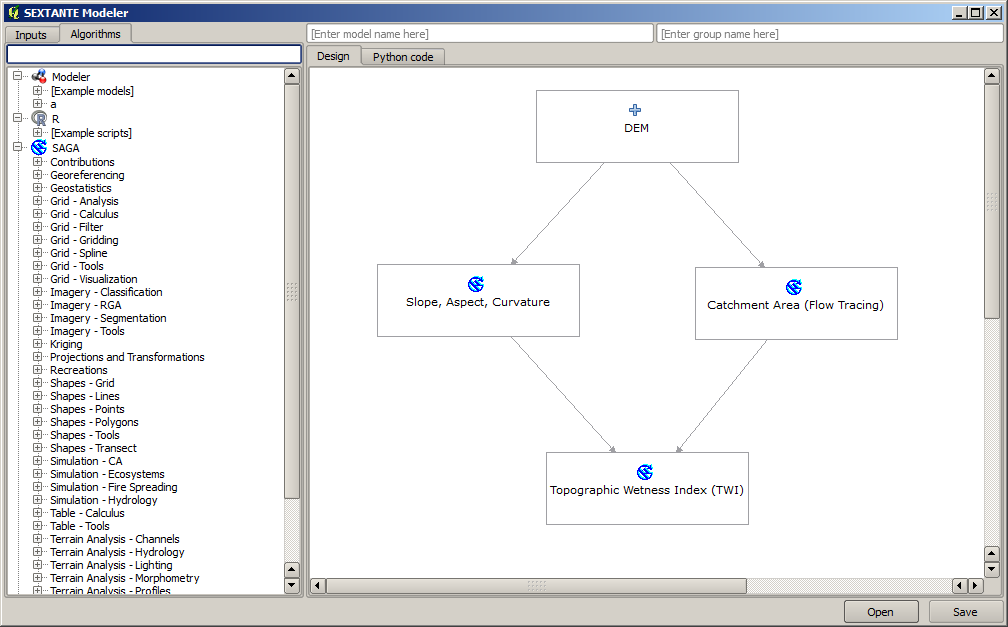Viewport: 1008px width, 627px height.
Task: Click SAGA icon on Topographic Wetness Index node
Action: click(x=645, y=472)
